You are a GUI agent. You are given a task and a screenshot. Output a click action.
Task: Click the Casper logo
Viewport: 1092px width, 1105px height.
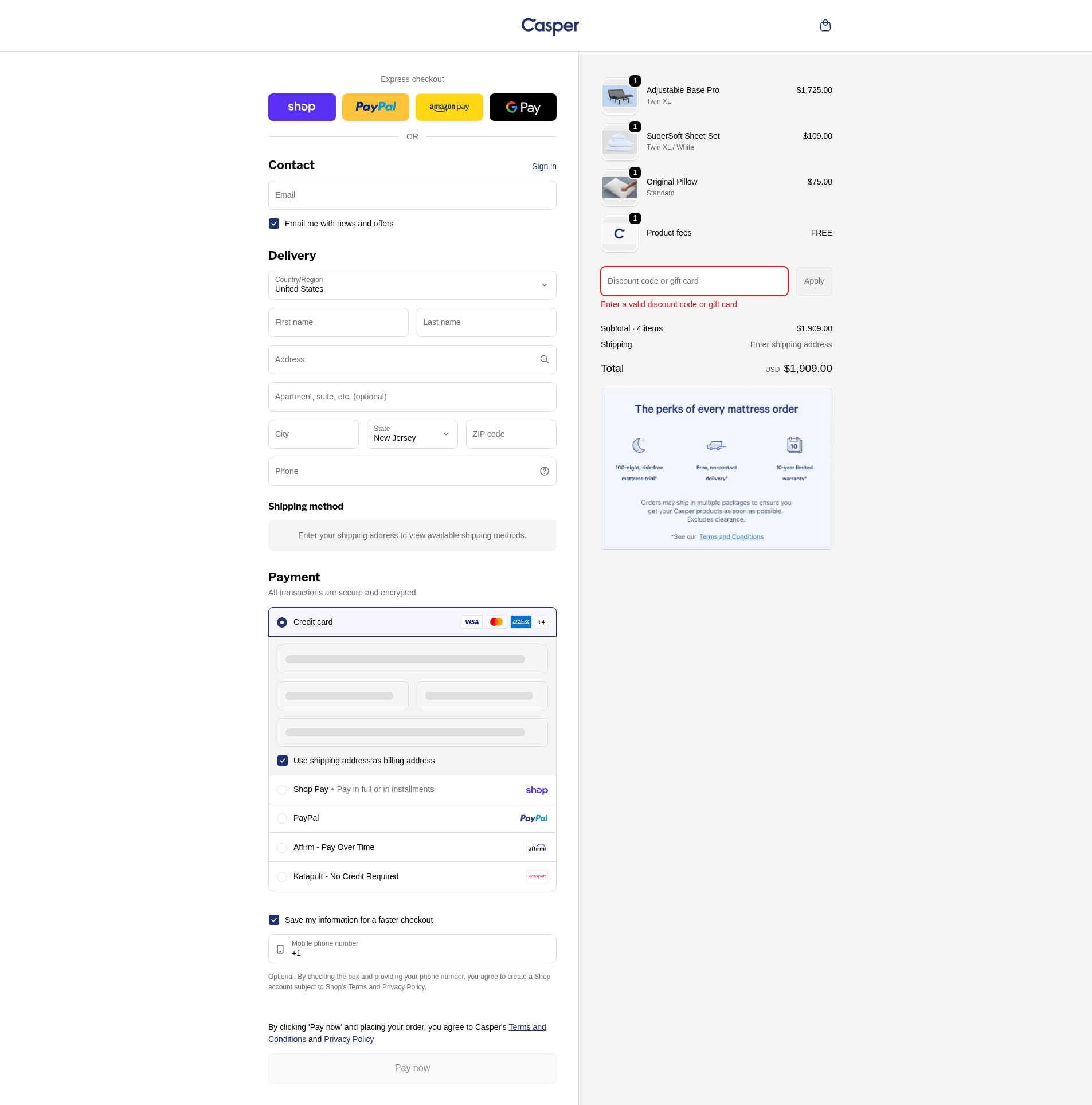pyautogui.click(x=550, y=26)
